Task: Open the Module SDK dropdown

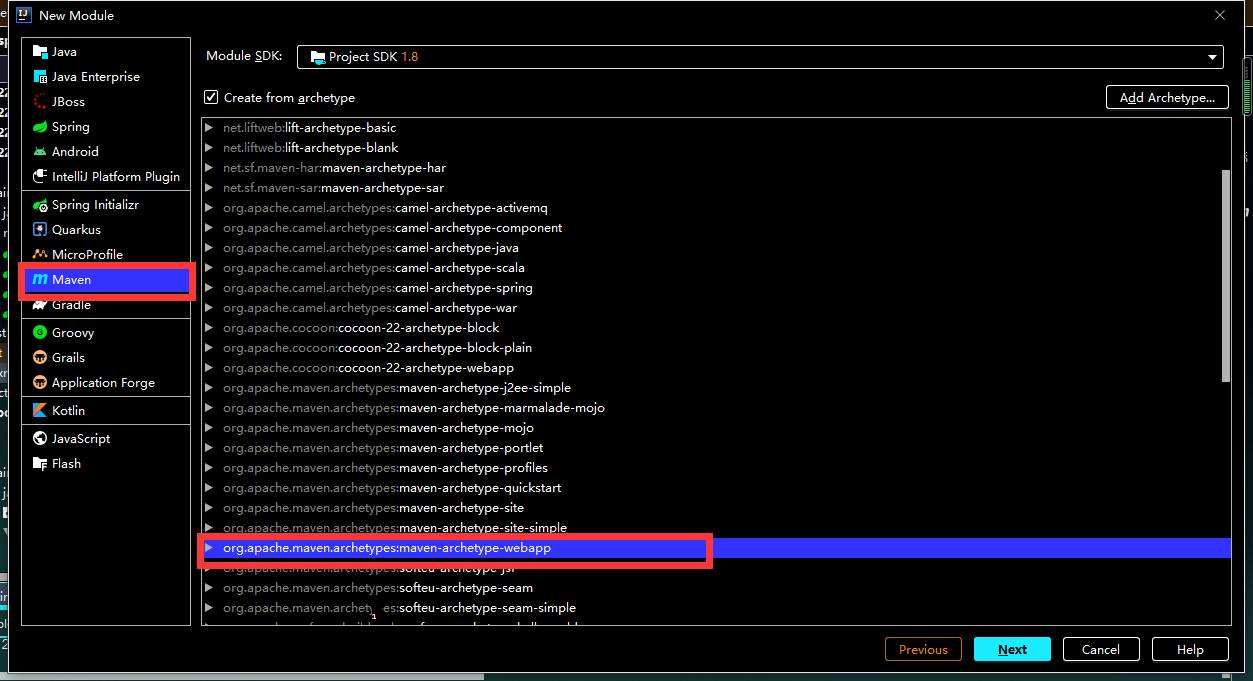Action: 761,57
